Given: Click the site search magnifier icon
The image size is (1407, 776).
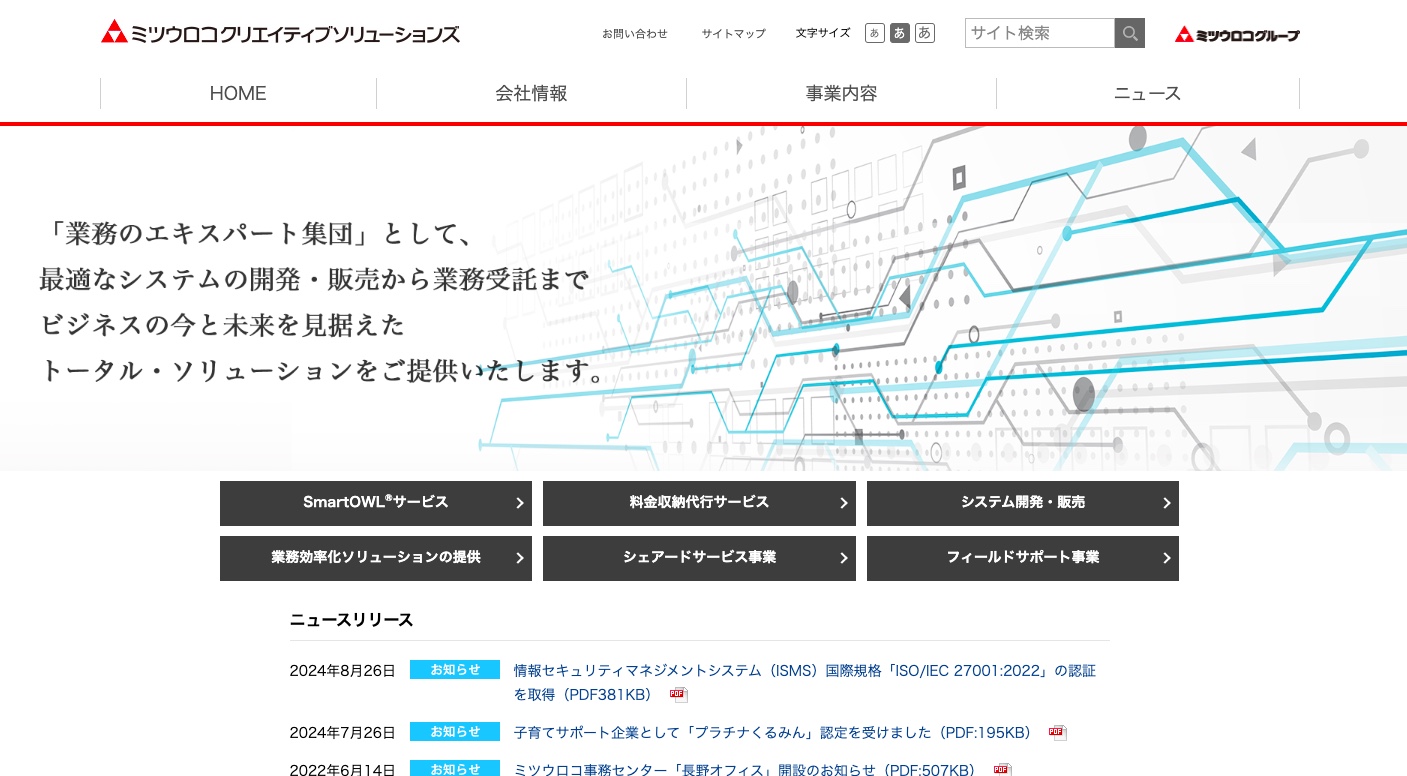Looking at the screenshot, I should pyautogui.click(x=1129, y=33).
